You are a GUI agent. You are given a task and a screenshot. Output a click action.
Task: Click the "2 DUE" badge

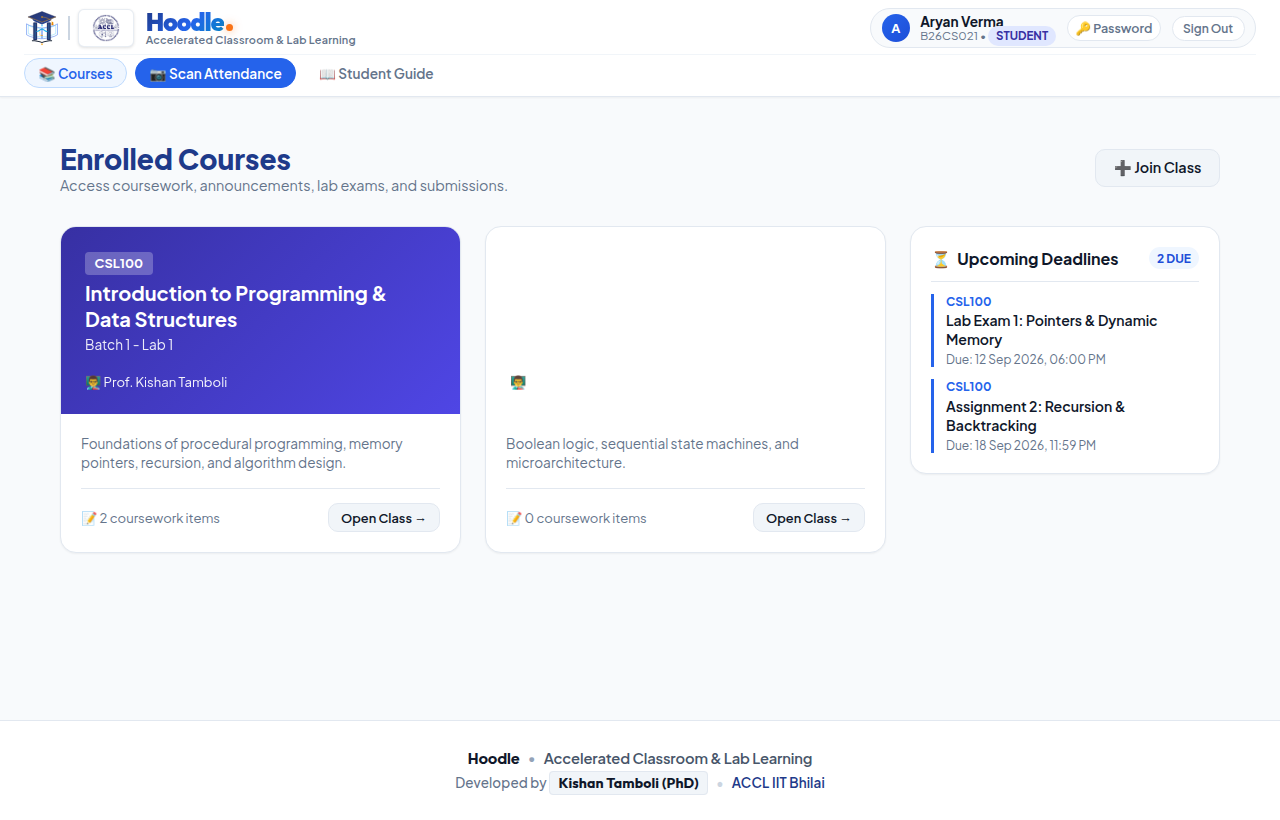[1173, 259]
